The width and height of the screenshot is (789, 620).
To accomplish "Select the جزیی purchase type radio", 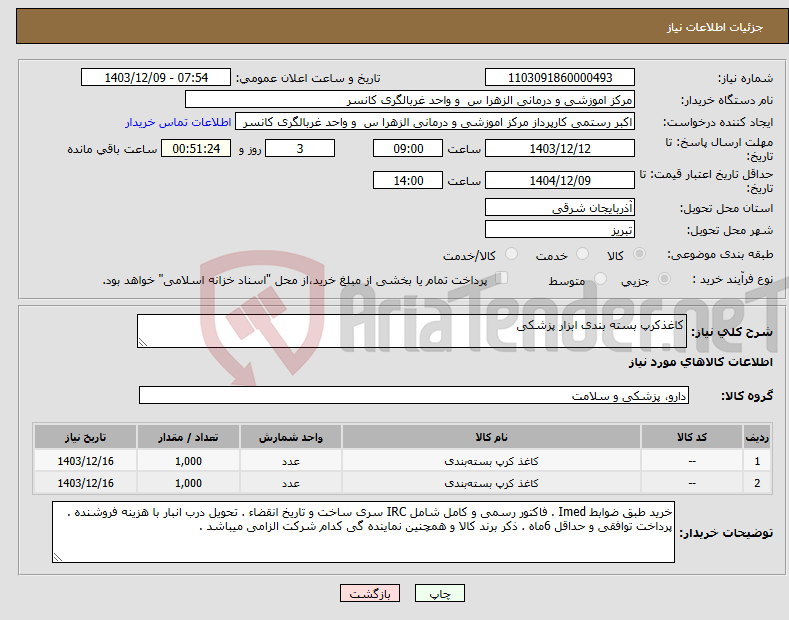I will coord(664,278).
